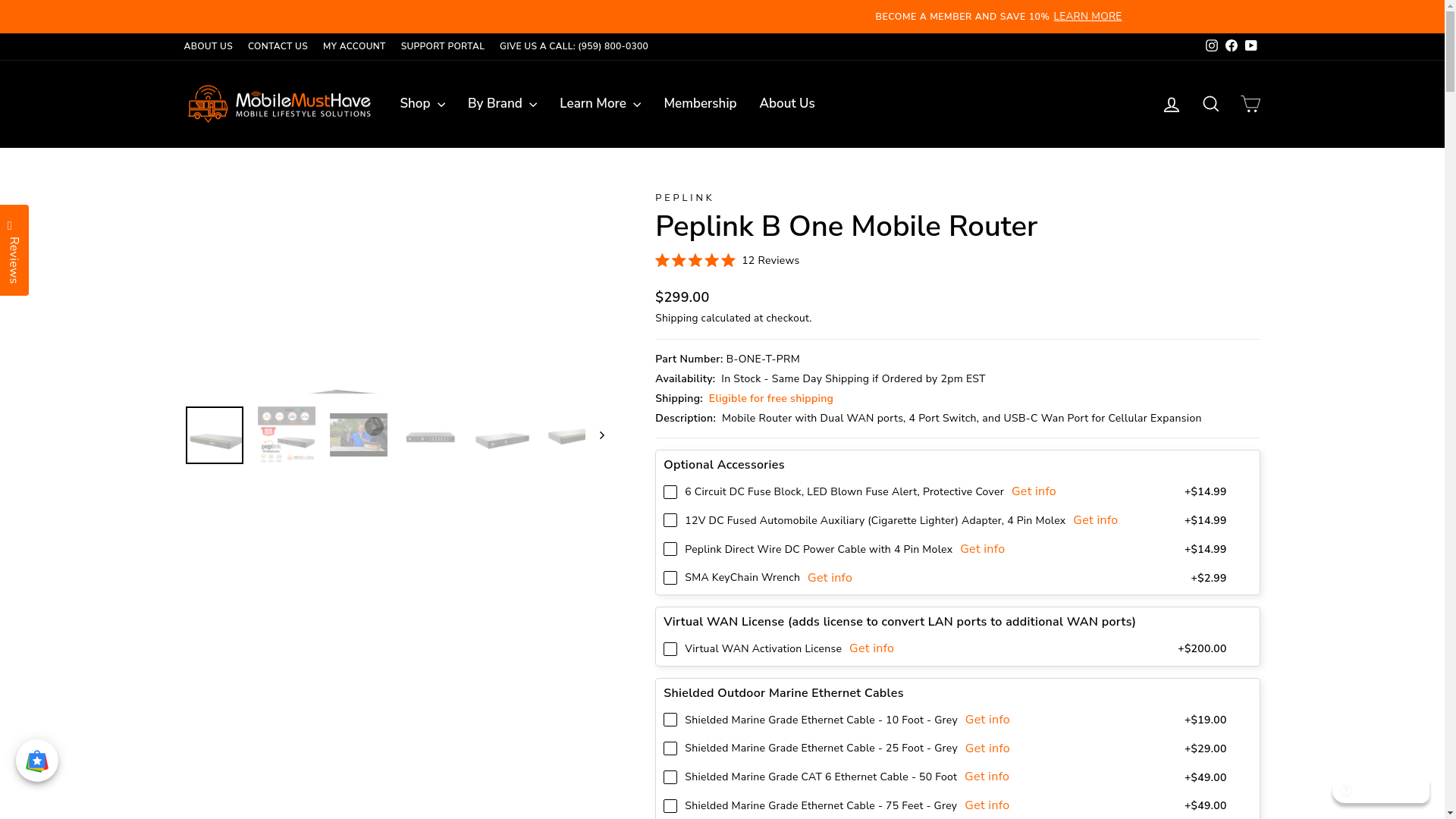
Task: Open the Membership menu item
Action: pos(700,104)
